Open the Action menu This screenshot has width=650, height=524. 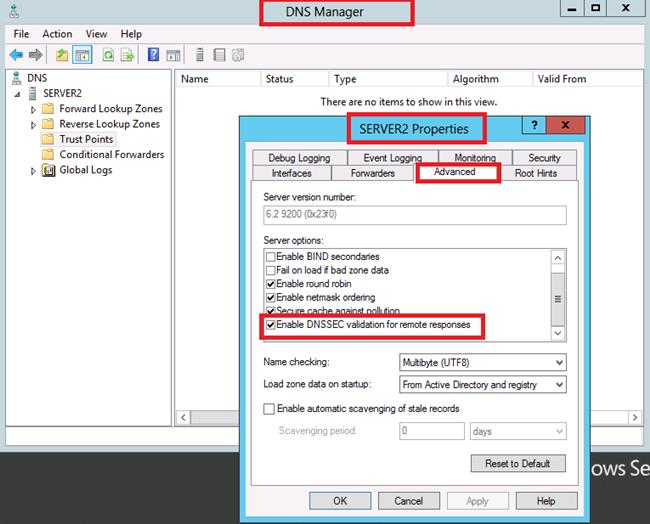click(x=57, y=34)
